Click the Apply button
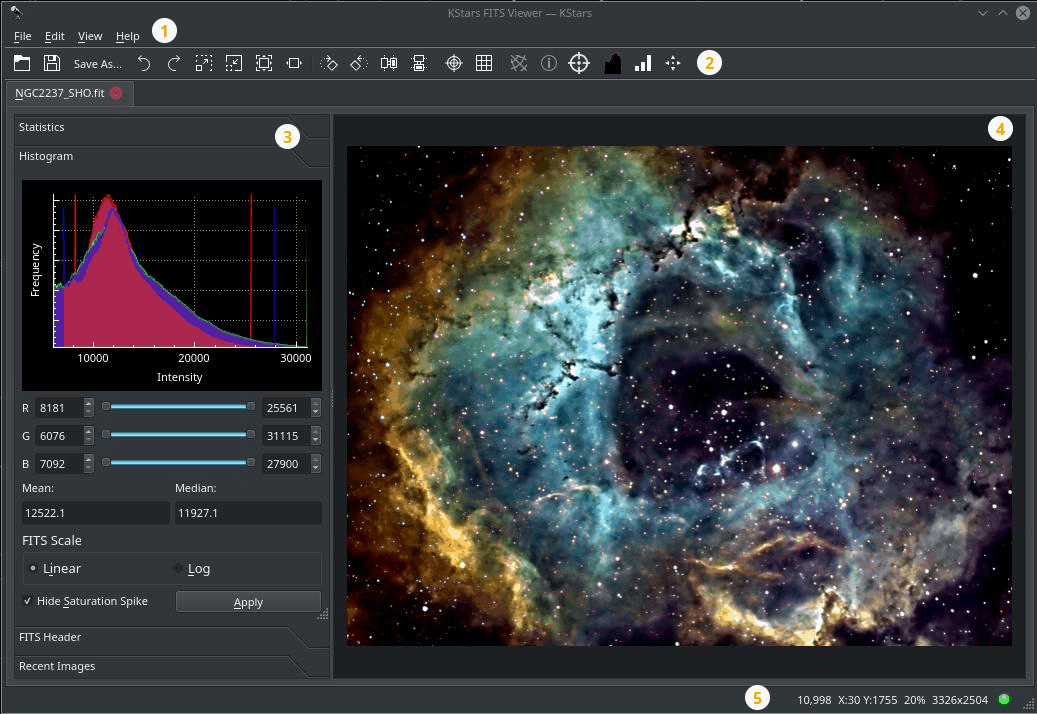The width and height of the screenshot is (1037, 714). 248,602
